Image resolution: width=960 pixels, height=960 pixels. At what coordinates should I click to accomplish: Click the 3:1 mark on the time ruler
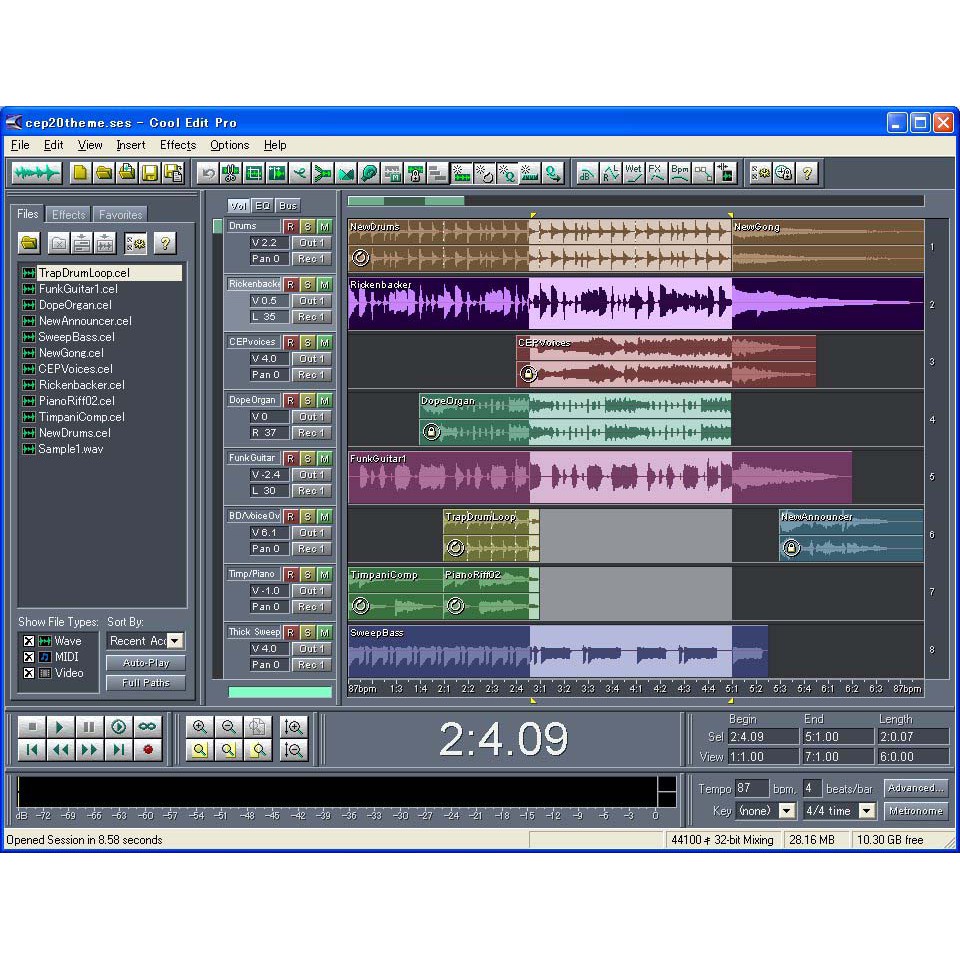(x=539, y=689)
